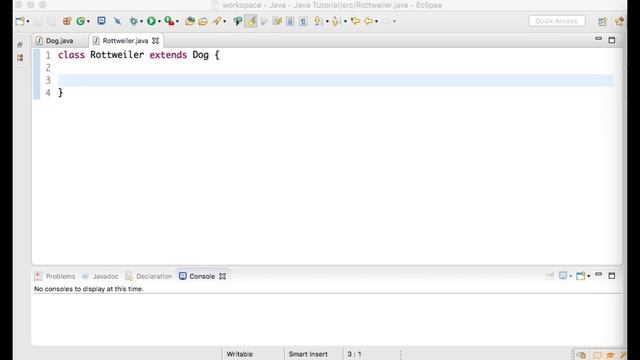Screen dimensions: 640x360
Task: Click the restore view icon in left trim
Action: [x=20, y=45]
